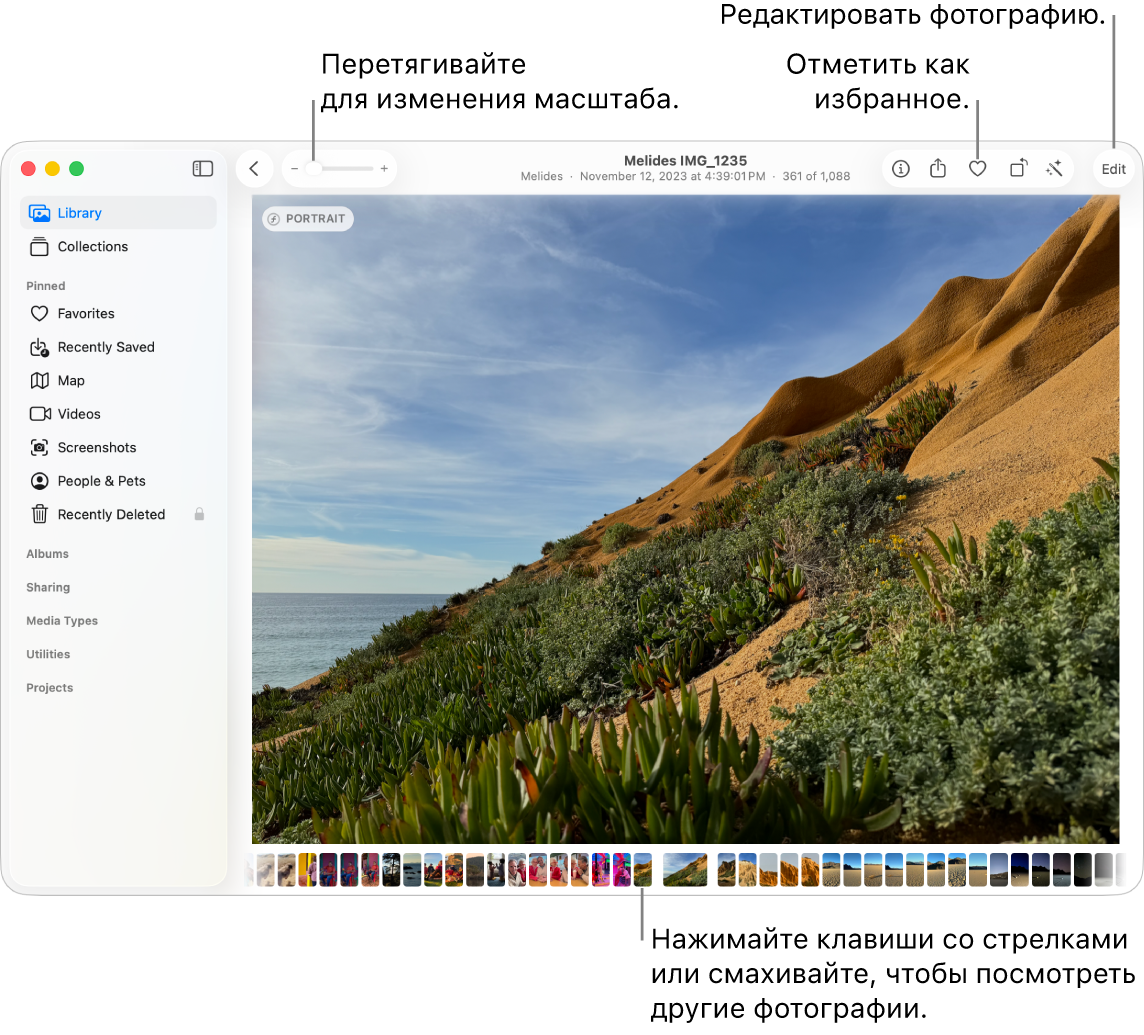Expand the Albums section

coord(47,554)
